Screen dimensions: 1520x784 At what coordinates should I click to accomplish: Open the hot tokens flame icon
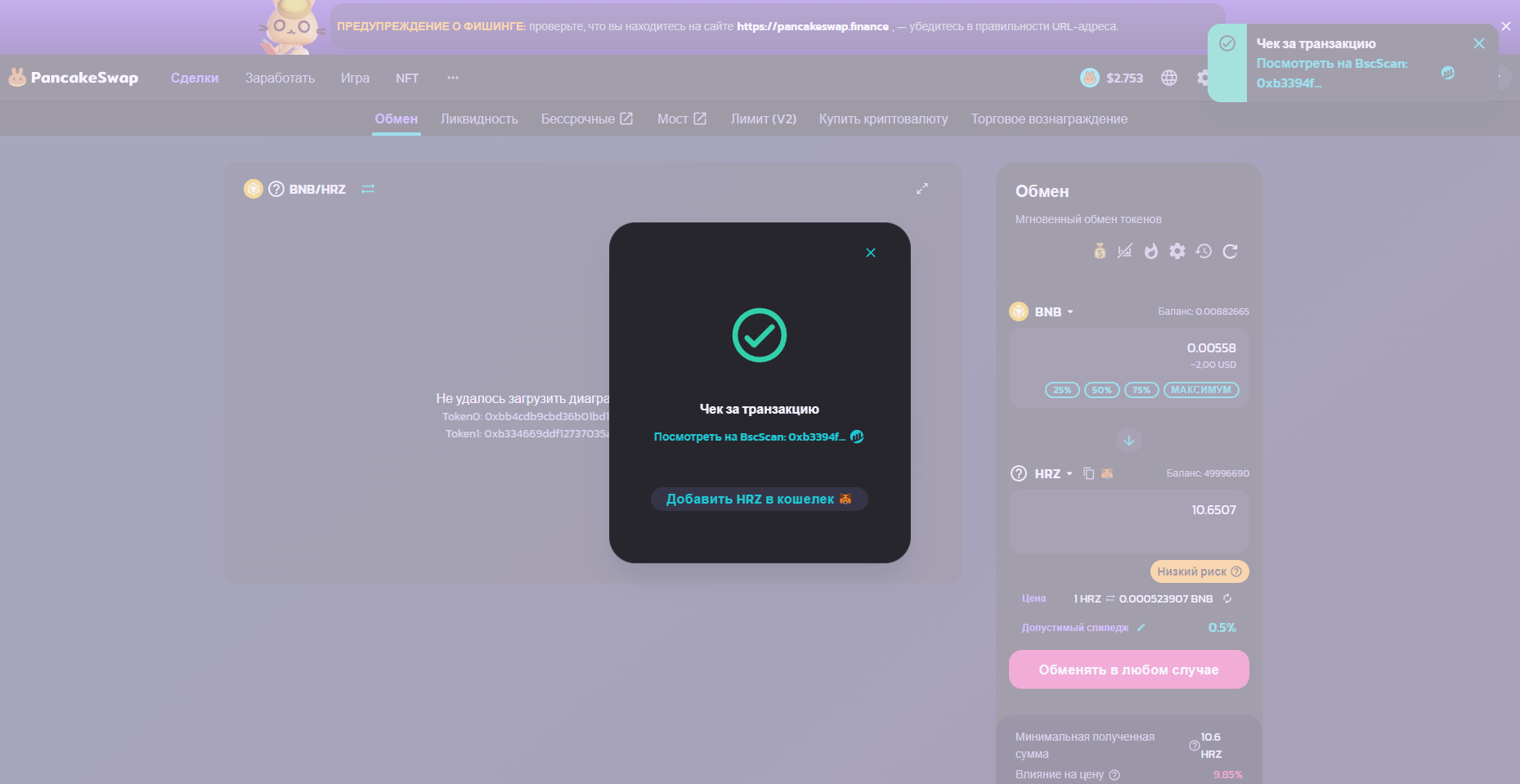click(x=1151, y=251)
